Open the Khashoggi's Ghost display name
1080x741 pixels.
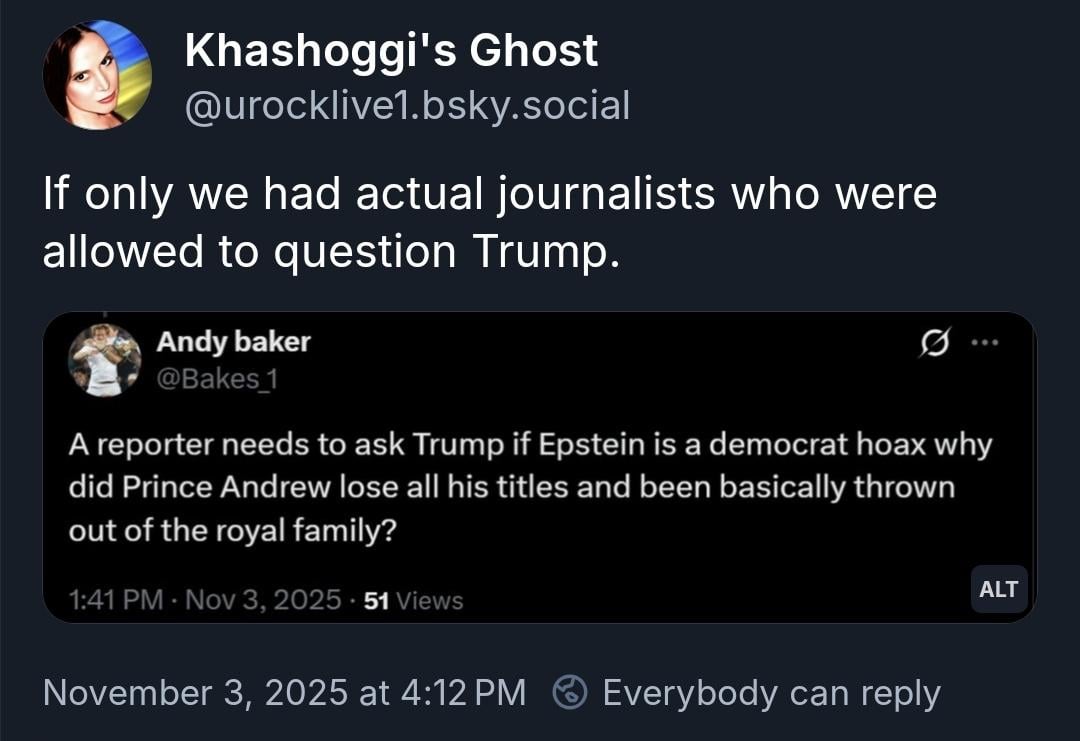tap(391, 51)
